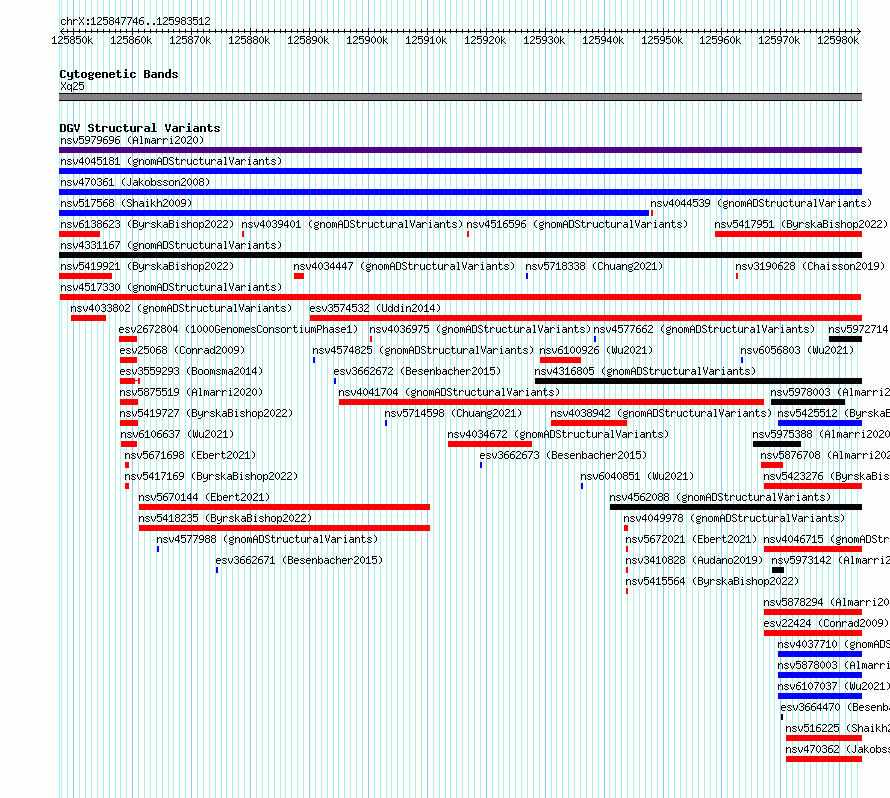Click the nsv5979696 (Almarri2020) variant label
This screenshot has height=798, width=890.
click(x=132, y=140)
